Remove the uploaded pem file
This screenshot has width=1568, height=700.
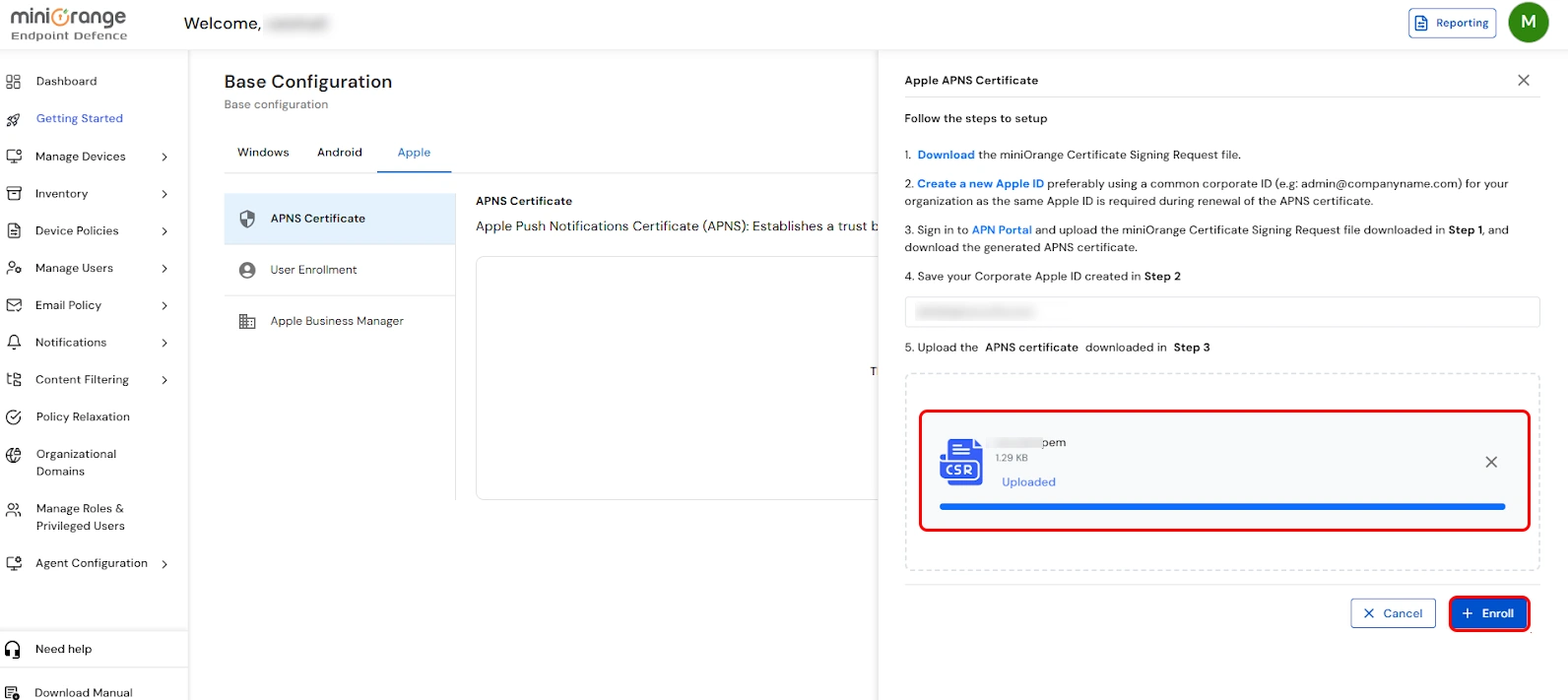click(x=1491, y=462)
